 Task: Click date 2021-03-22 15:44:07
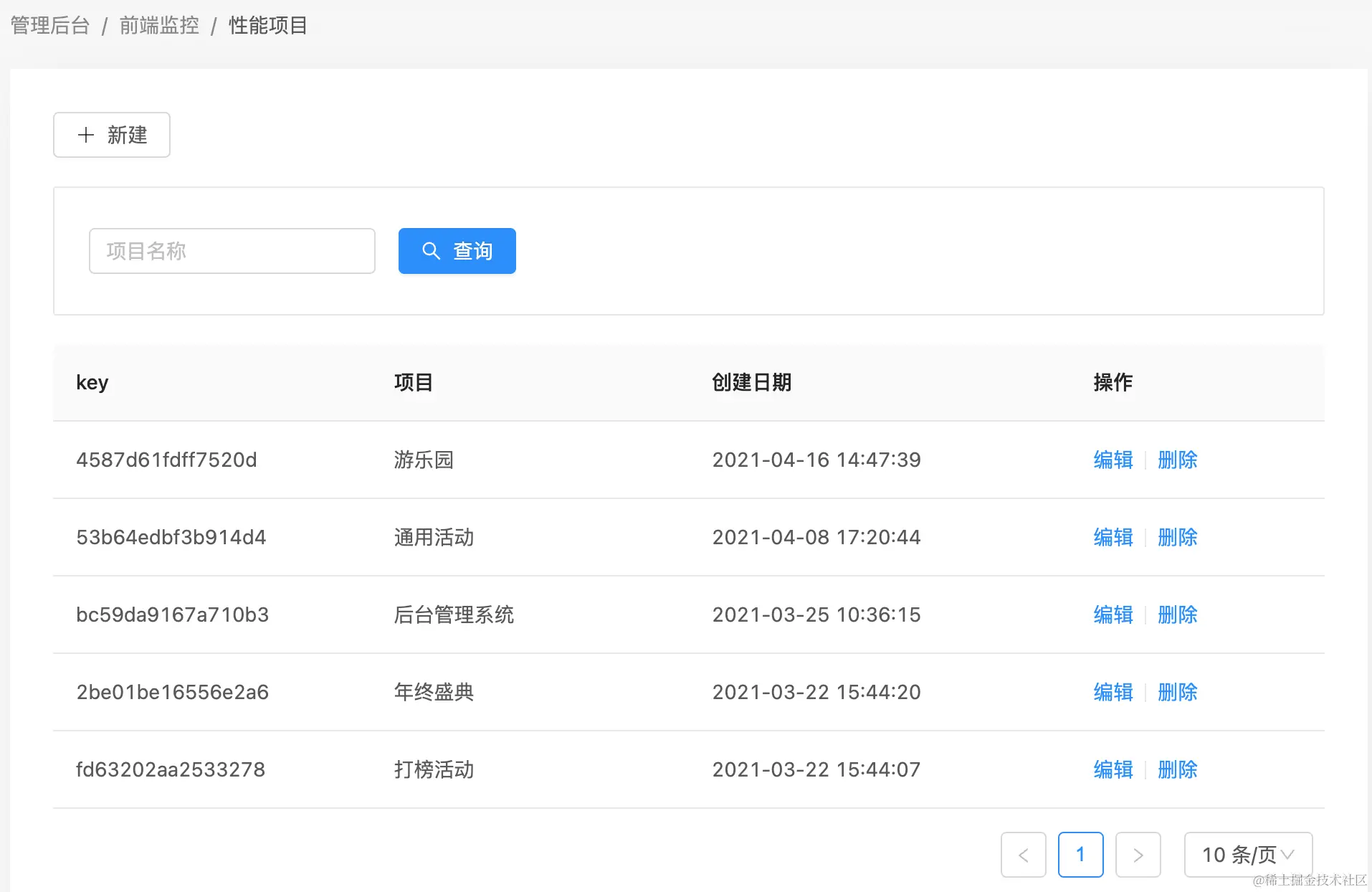pos(816,769)
